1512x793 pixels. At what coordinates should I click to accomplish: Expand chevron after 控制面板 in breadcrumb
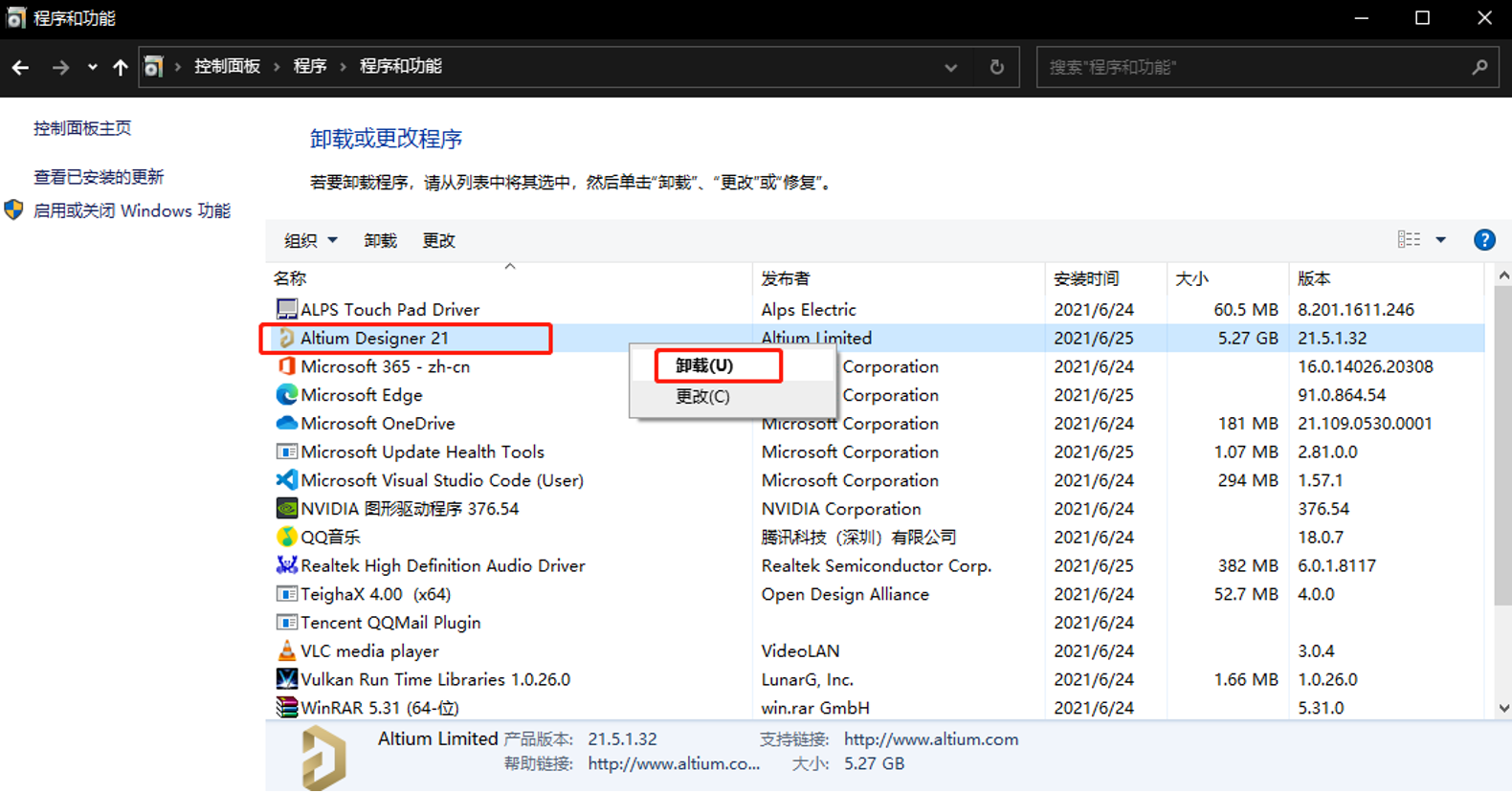tap(277, 67)
